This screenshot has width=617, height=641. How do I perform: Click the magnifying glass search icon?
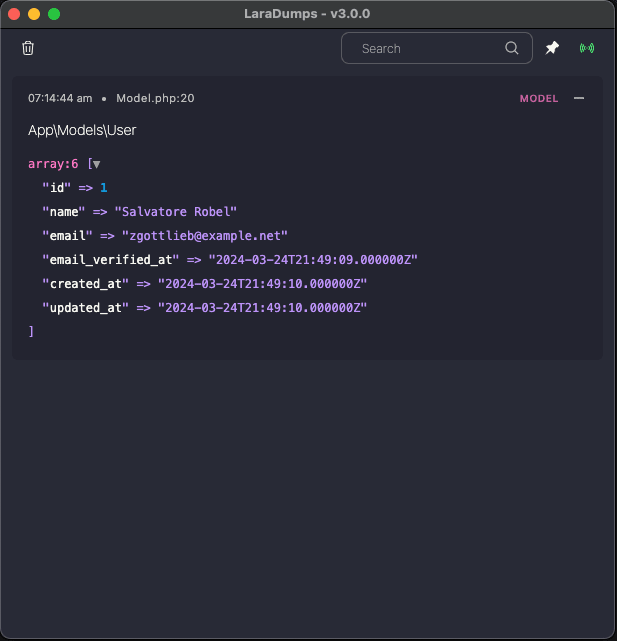pyautogui.click(x=512, y=48)
